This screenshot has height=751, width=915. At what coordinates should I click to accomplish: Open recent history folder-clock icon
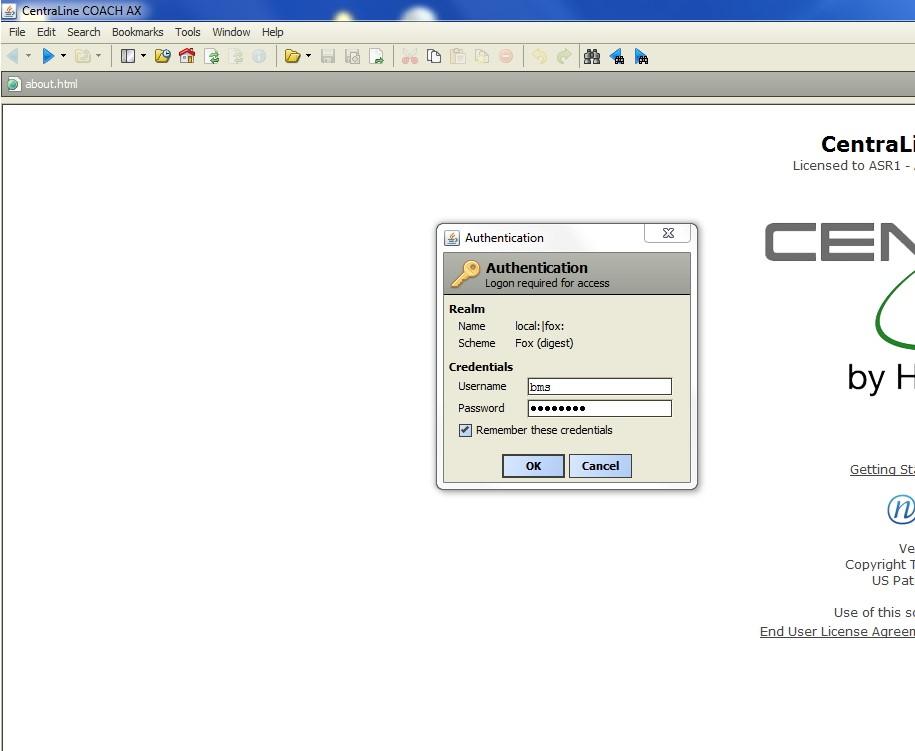[162, 57]
